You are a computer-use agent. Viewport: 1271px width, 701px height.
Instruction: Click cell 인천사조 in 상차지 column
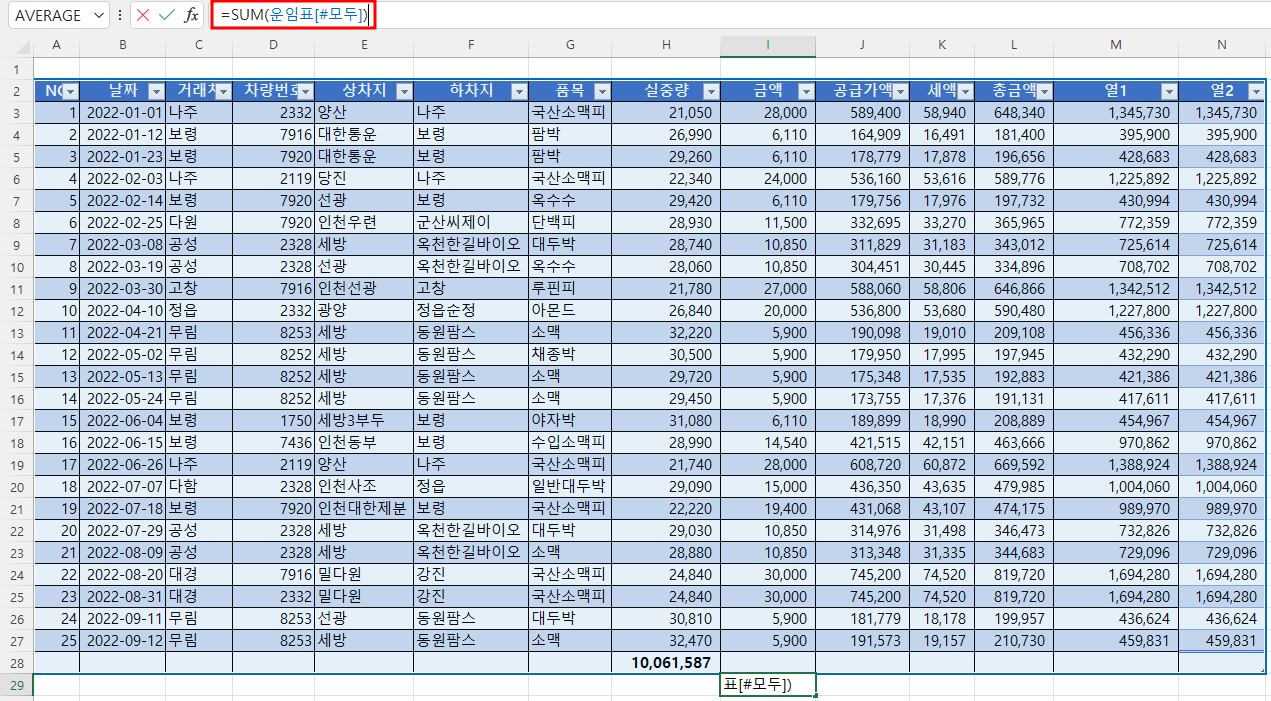pyautogui.click(x=363, y=487)
